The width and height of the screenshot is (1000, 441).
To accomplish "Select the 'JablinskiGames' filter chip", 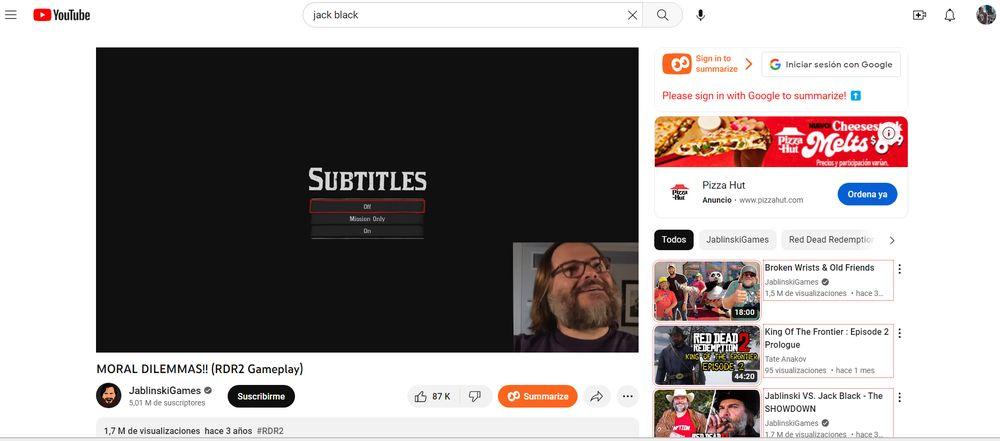I will click(x=737, y=240).
